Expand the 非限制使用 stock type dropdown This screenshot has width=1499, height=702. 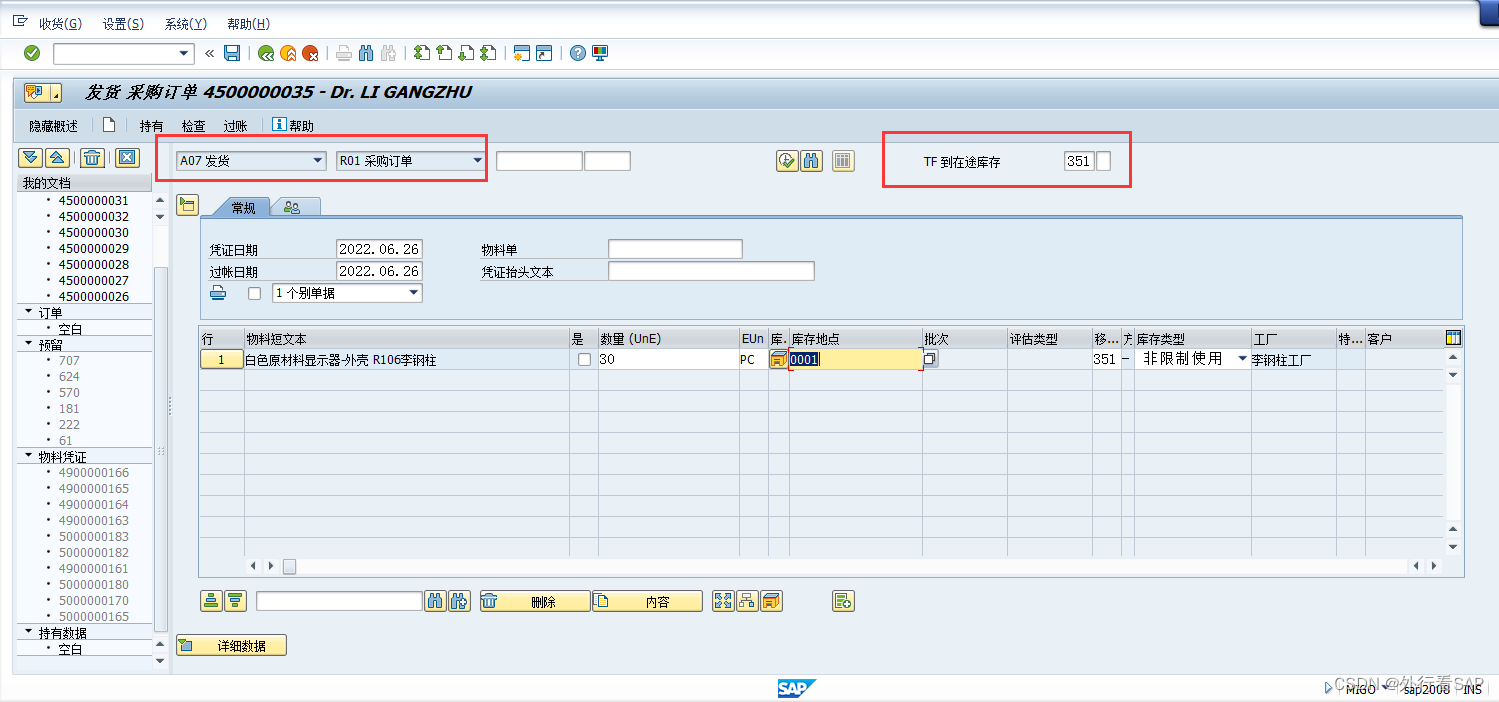(x=1242, y=359)
